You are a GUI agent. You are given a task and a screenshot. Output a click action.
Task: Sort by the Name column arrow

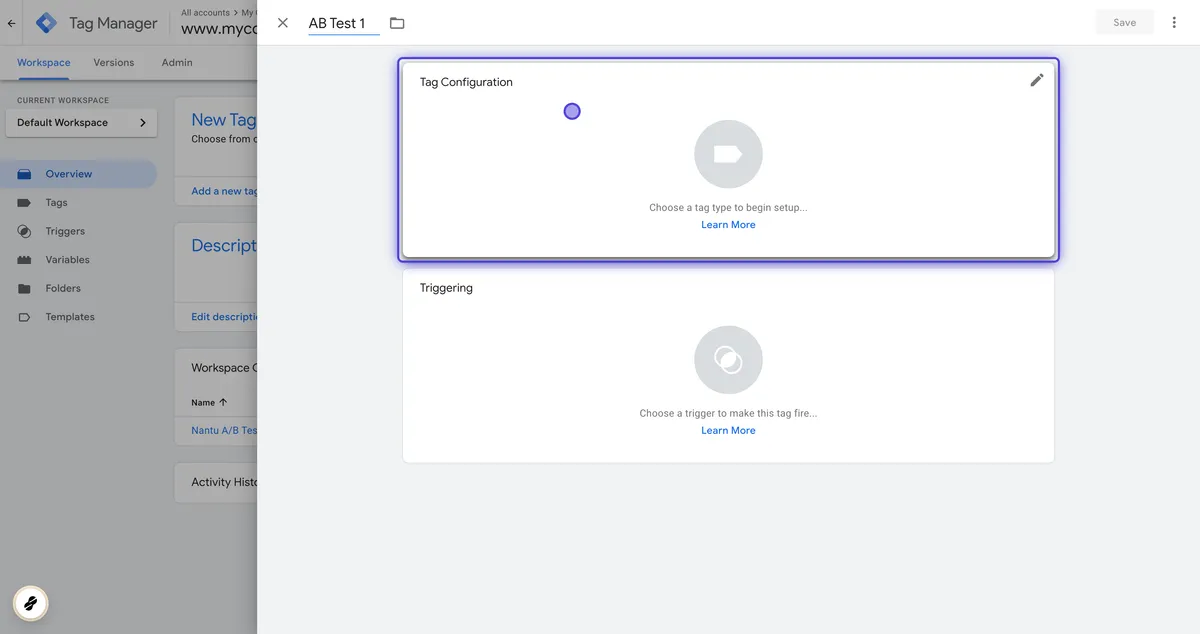pyautogui.click(x=223, y=402)
